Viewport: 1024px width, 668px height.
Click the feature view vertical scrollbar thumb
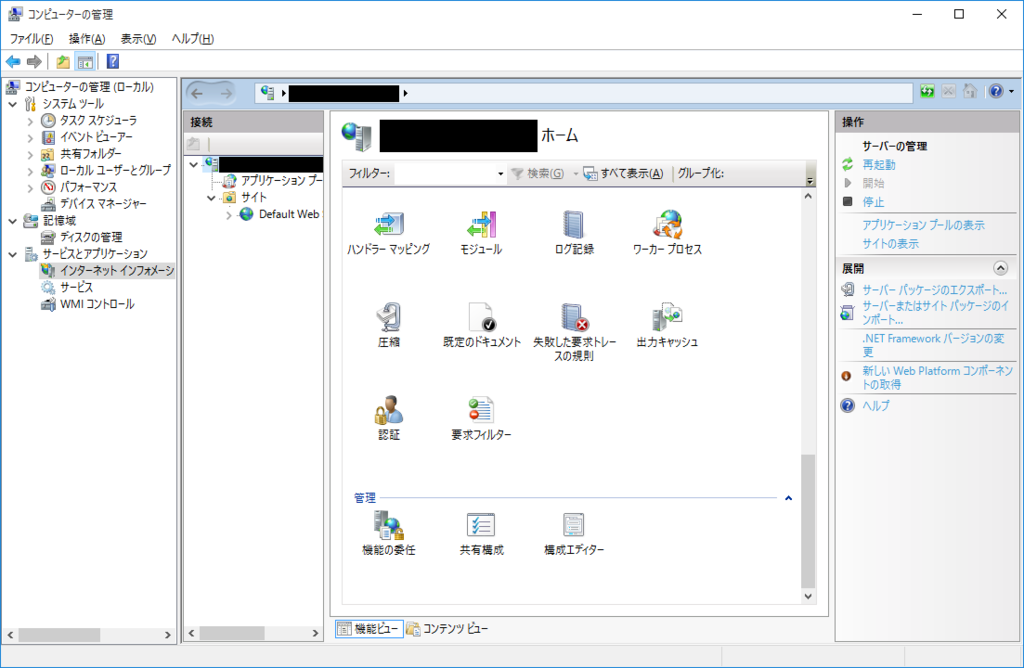808,521
